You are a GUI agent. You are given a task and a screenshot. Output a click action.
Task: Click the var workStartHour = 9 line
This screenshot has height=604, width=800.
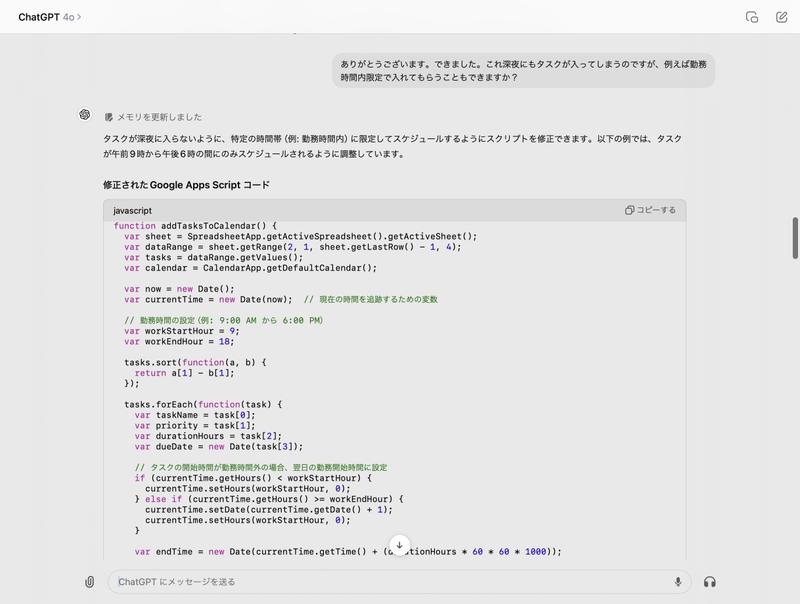click(182, 331)
